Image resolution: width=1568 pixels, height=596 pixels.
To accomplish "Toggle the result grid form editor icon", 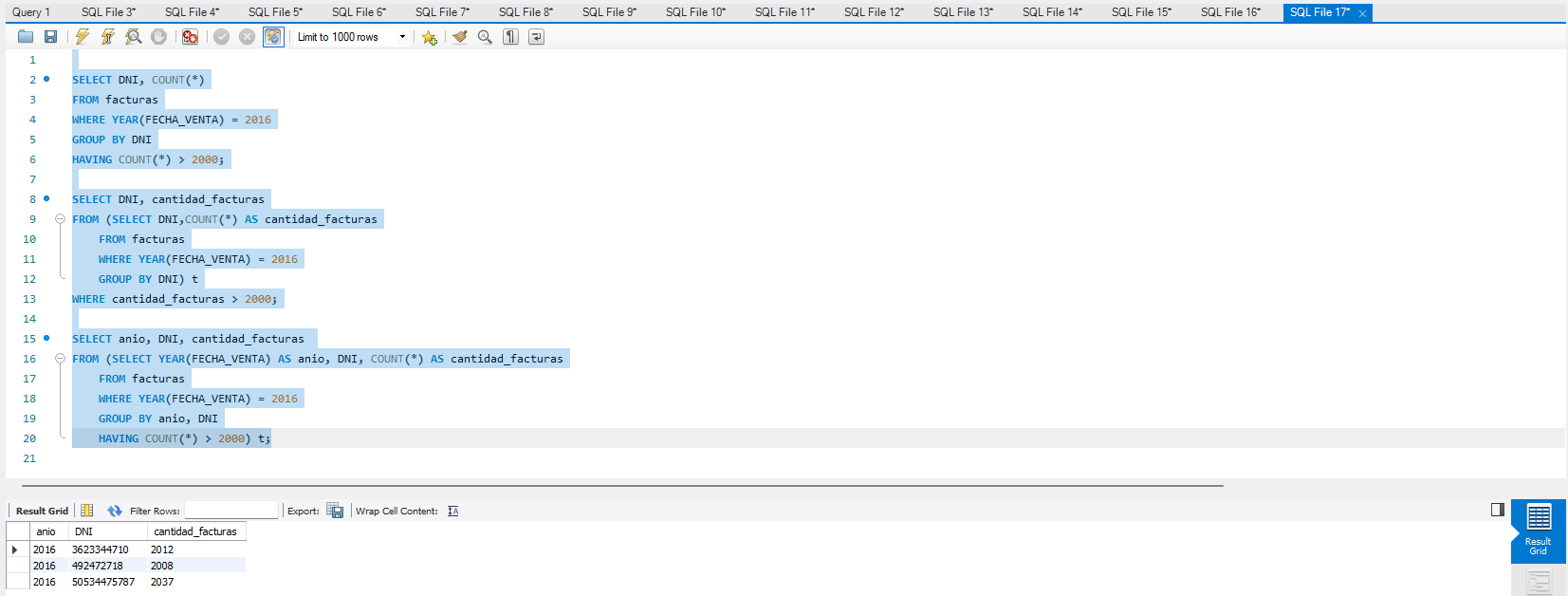I will click(x=87, y=511).
